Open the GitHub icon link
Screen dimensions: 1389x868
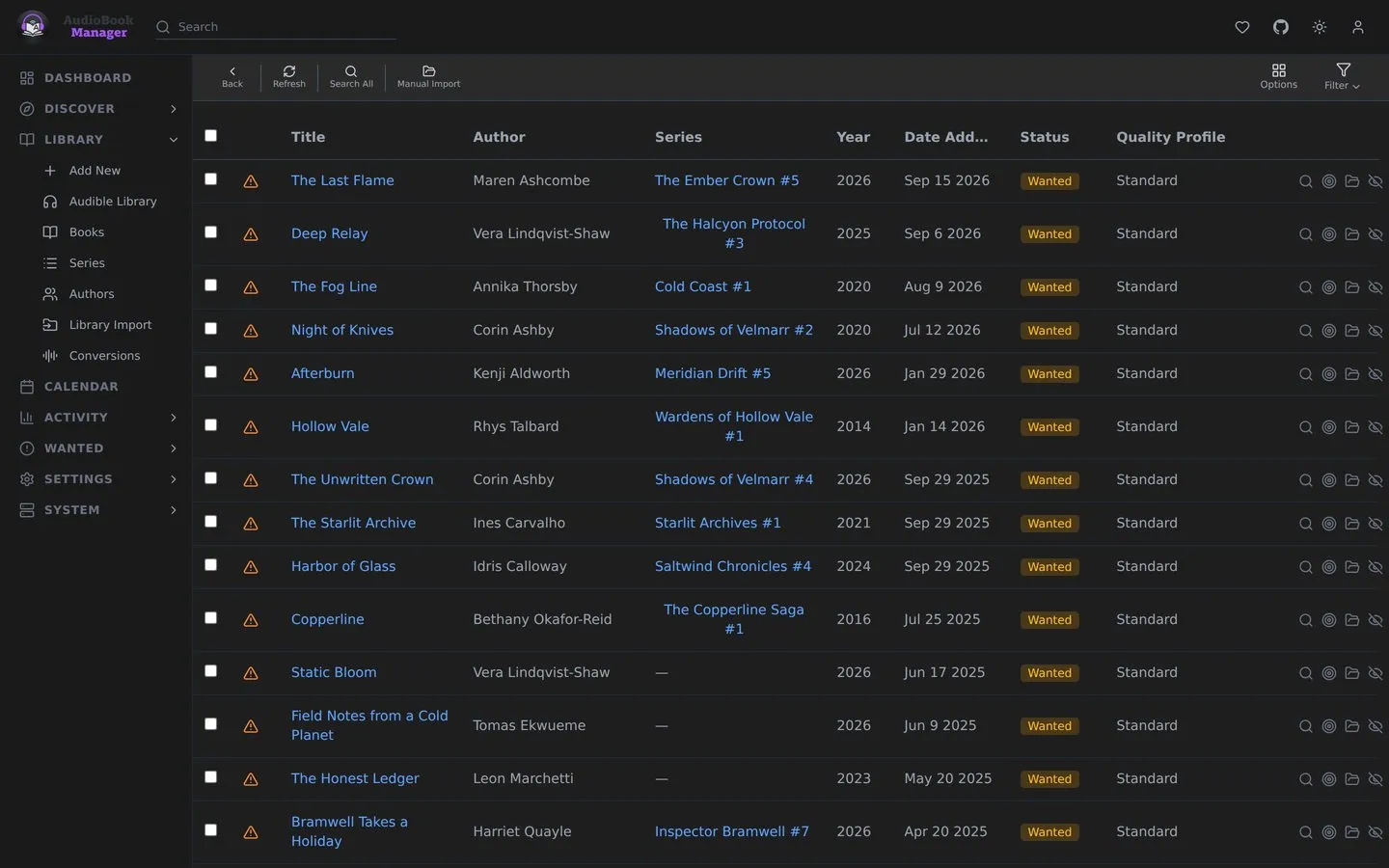(x=1281, y=27)
